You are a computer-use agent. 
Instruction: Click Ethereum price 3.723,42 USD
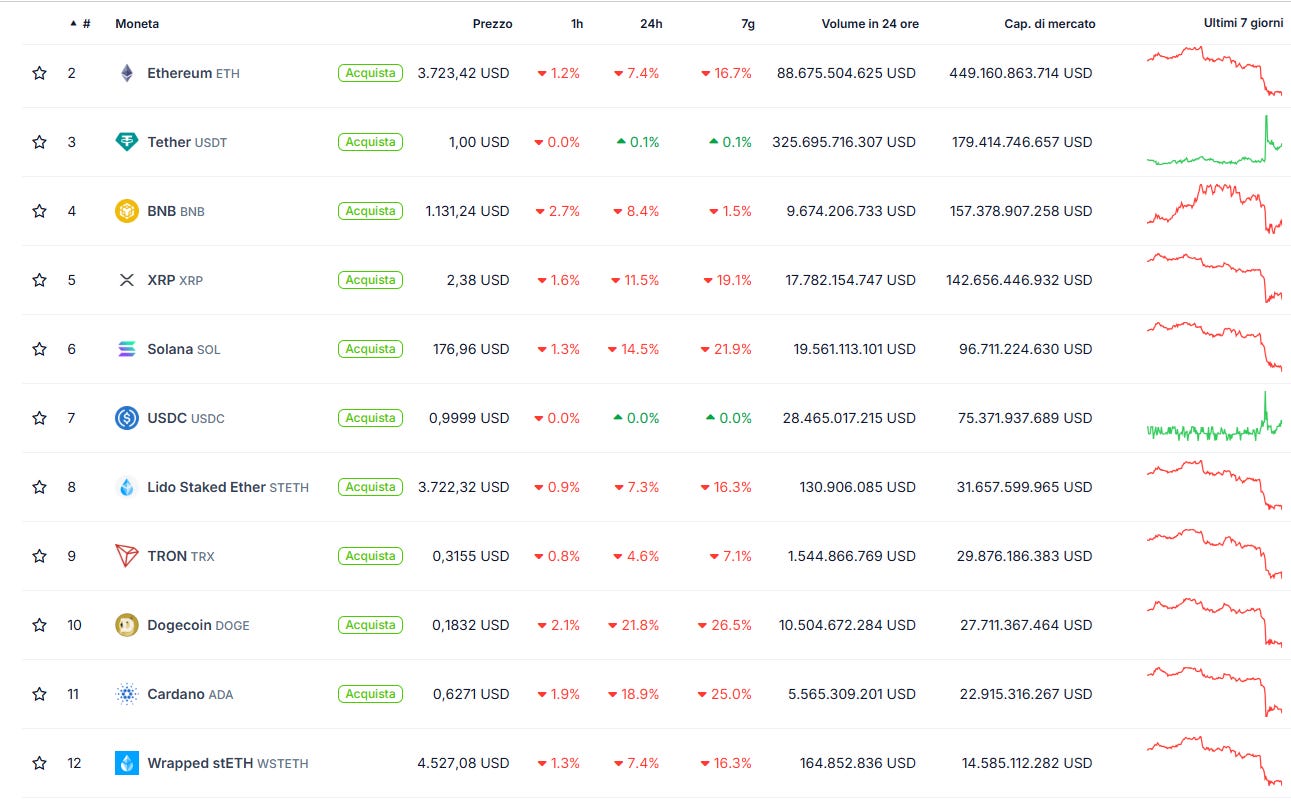(463, 73)
